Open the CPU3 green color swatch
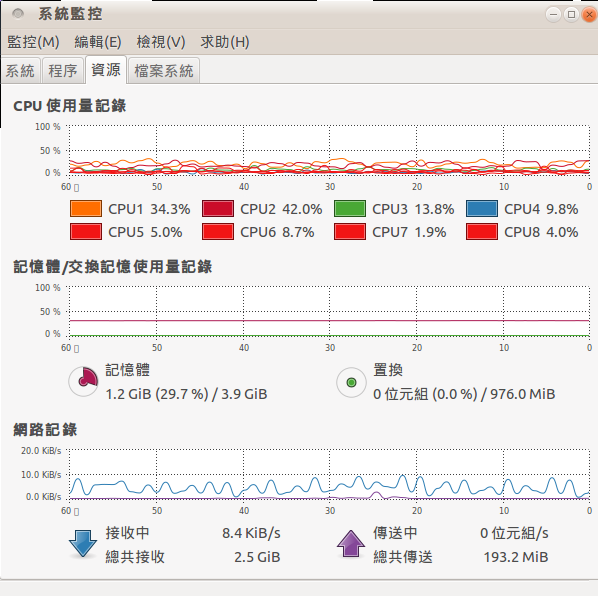598x596 pixels. (x=350, y=209)
